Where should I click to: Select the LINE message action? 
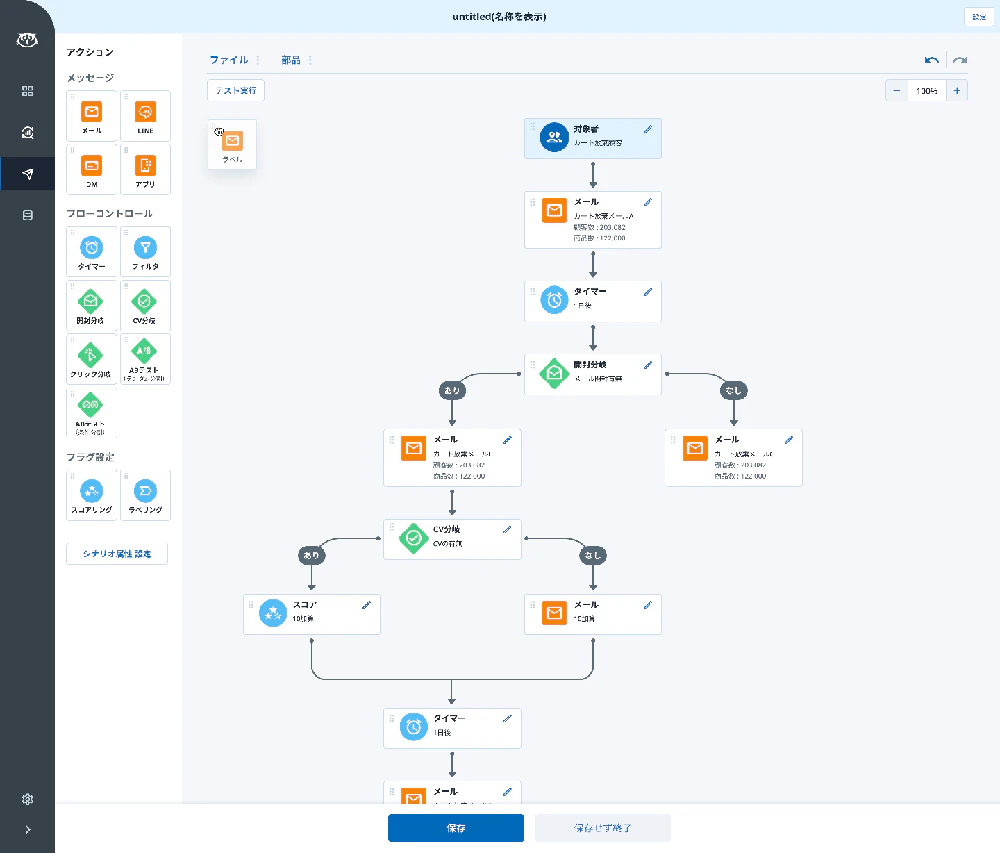tap(145, 116)
